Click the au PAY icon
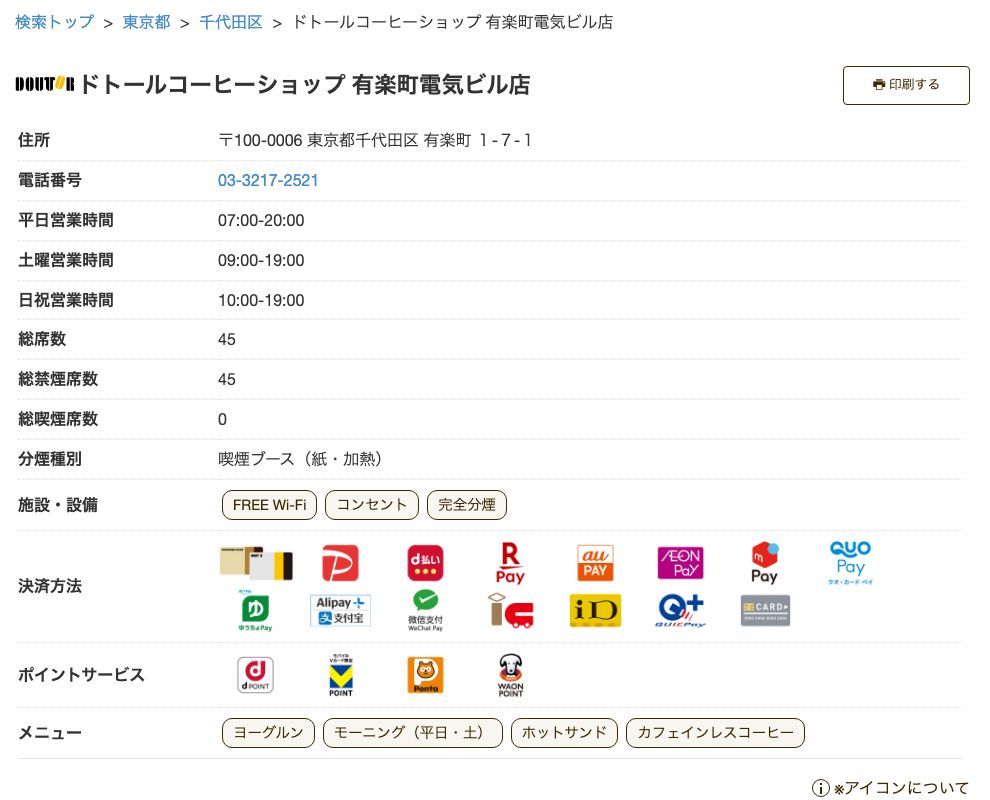 595,563
